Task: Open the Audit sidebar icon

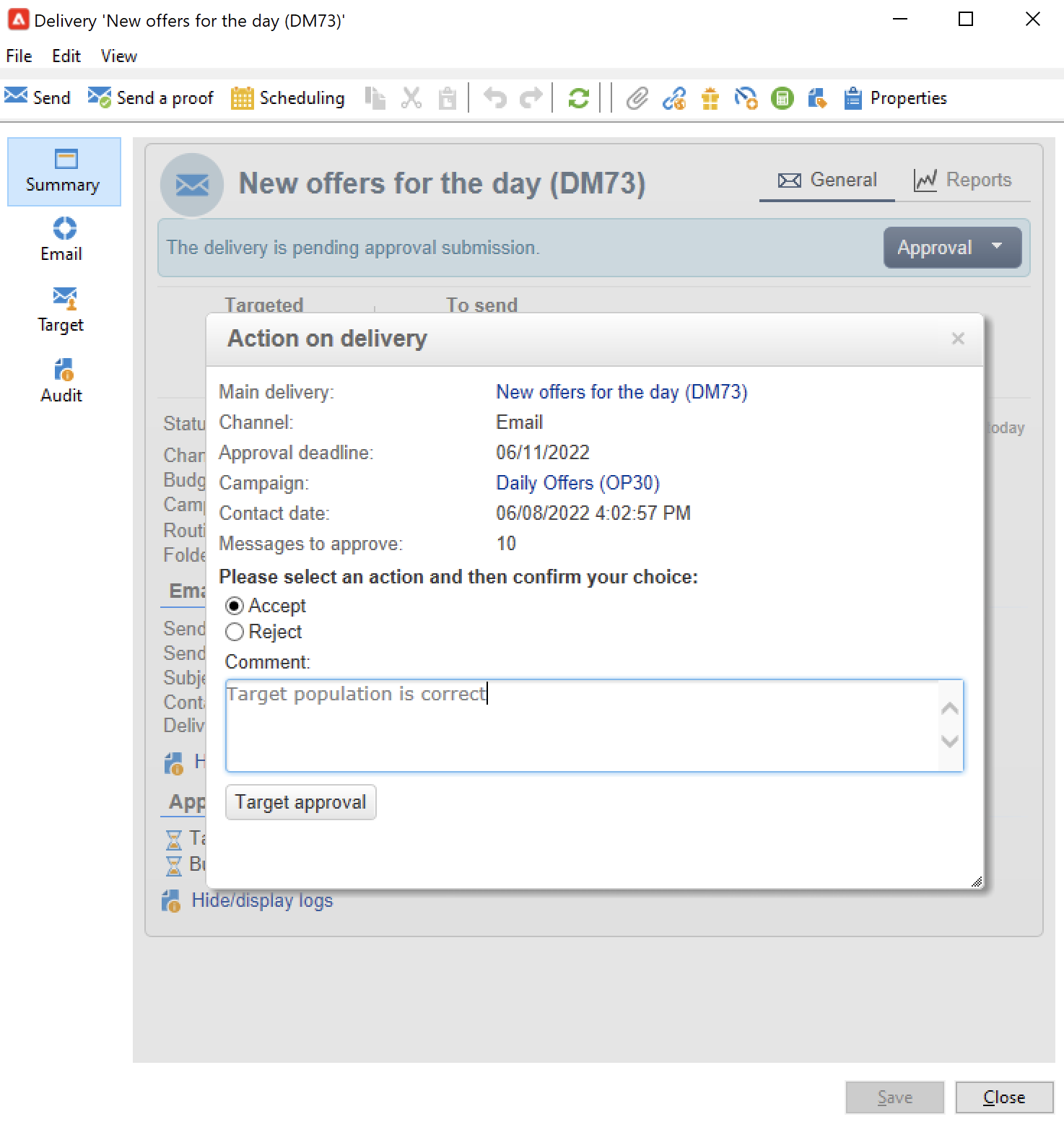Action: [x=64, y=370]
